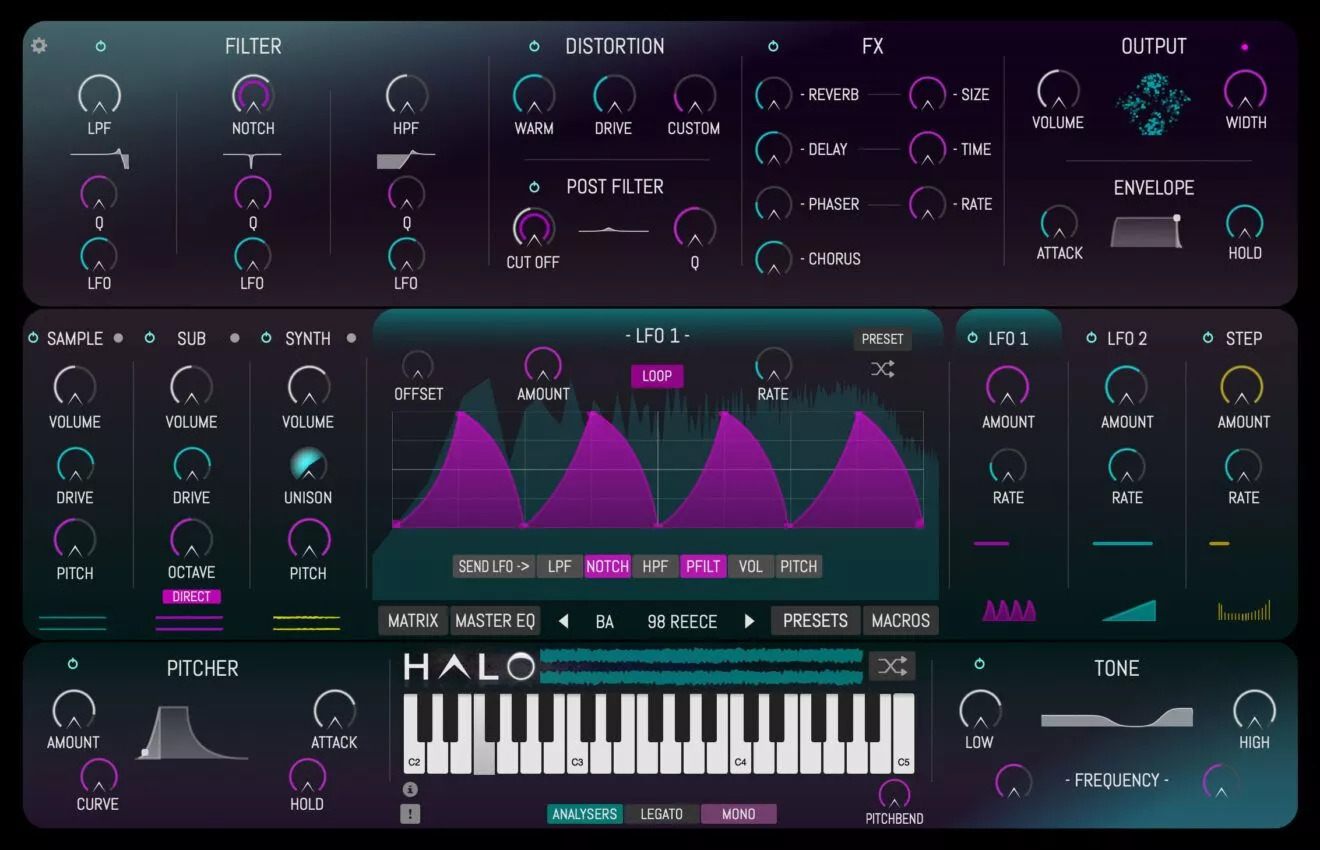This screenshot has width=1320, height=850.
Task: Enable the LEGATO button
Action: pyautogui.click(x=661, y=814)
